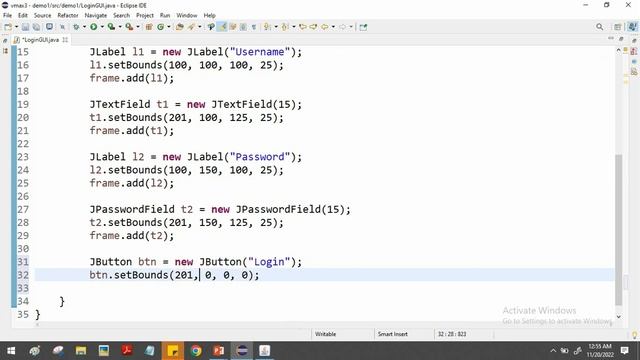Open Google Chrome from the taskbar
Screen dimensions: 640x360
[196, 351]
